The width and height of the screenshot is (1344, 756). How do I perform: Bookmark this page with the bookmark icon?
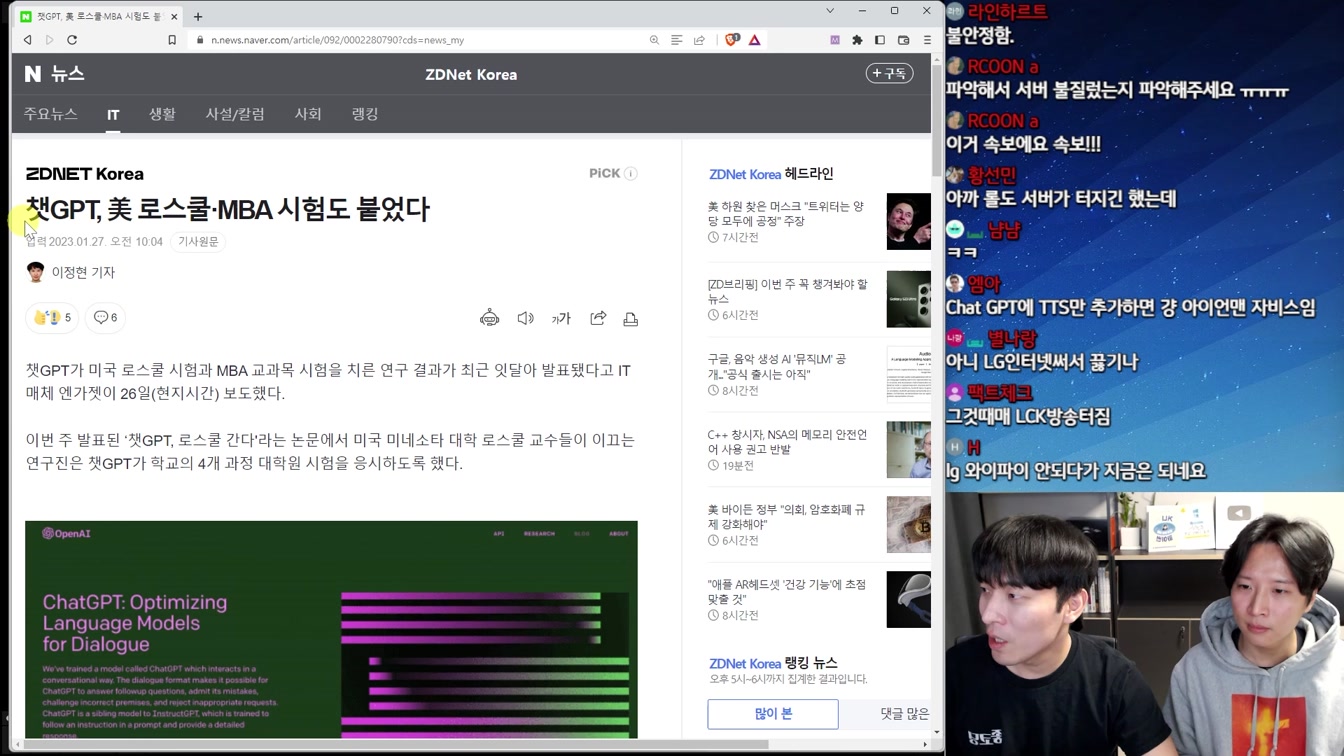pyautogui.click(x=172, y=40)
